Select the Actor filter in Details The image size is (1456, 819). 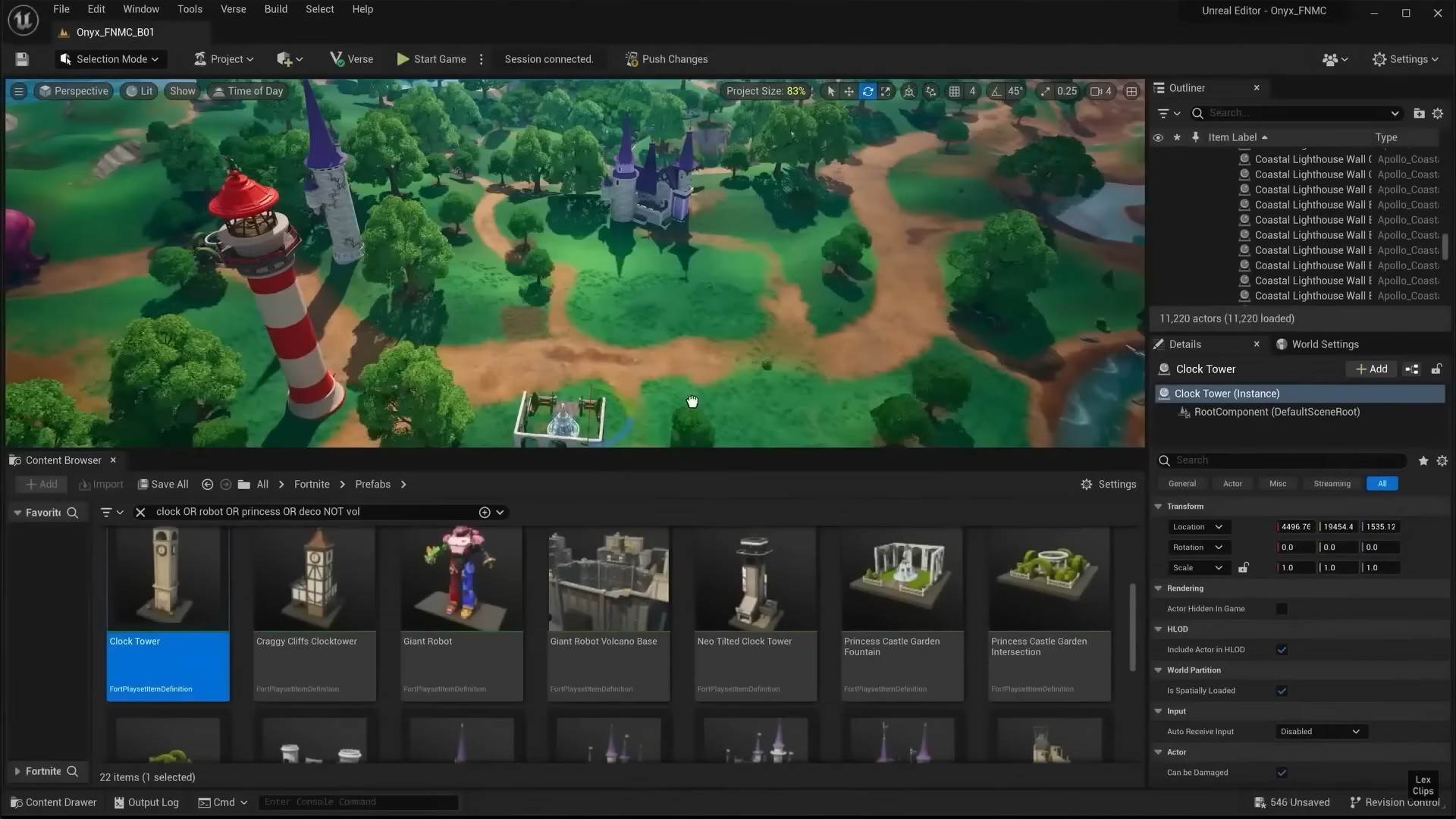[1232, 484]
